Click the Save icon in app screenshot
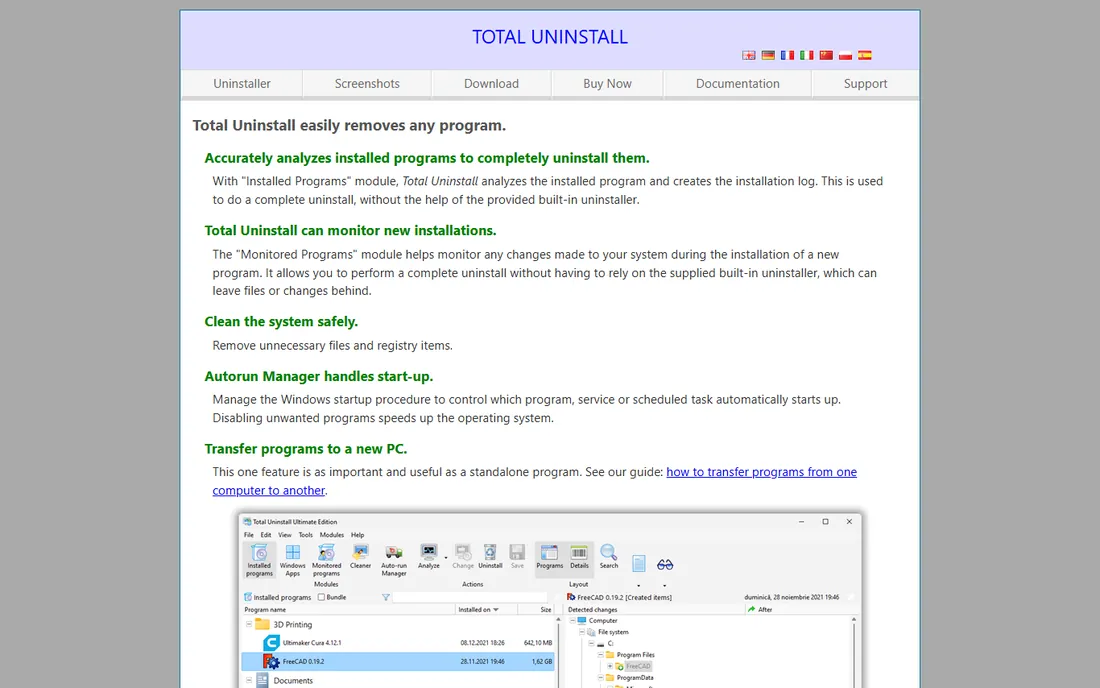This screenshot has height=688, width=1100. point(517,556)
